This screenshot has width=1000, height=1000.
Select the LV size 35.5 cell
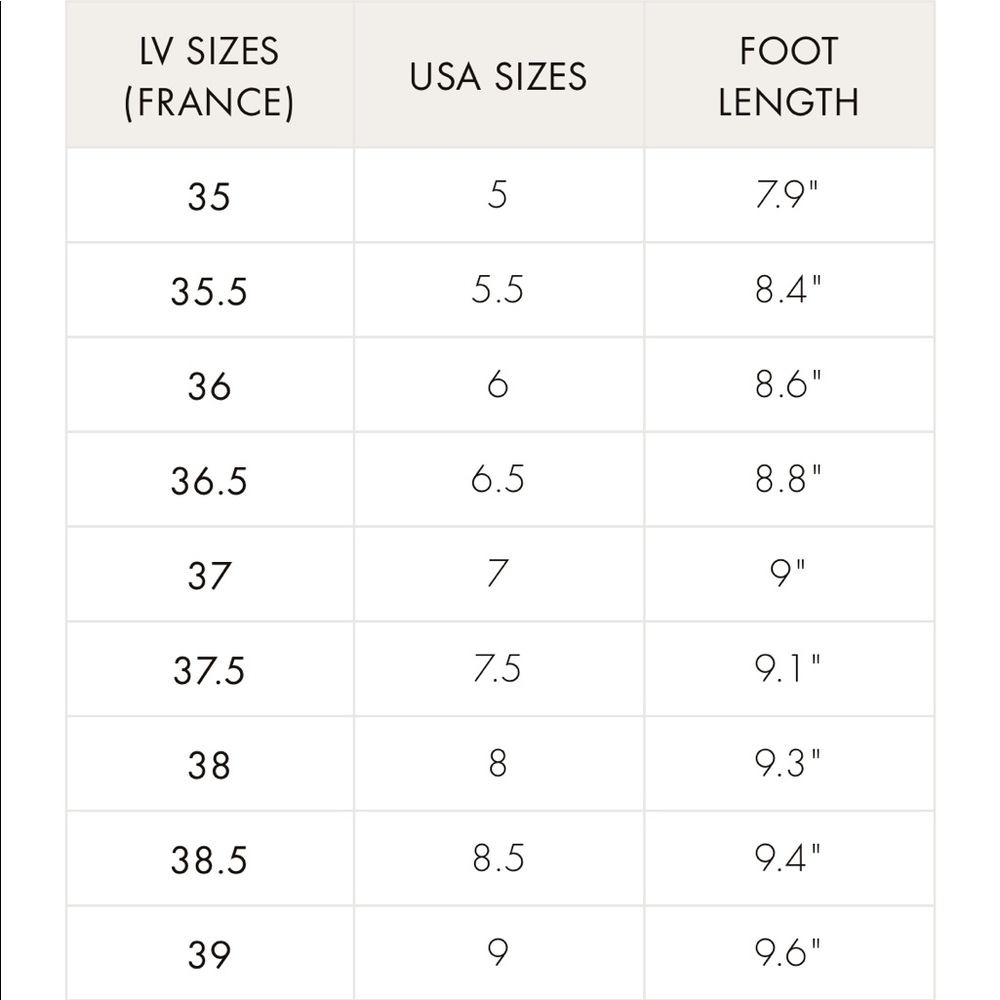click(210, 290)
